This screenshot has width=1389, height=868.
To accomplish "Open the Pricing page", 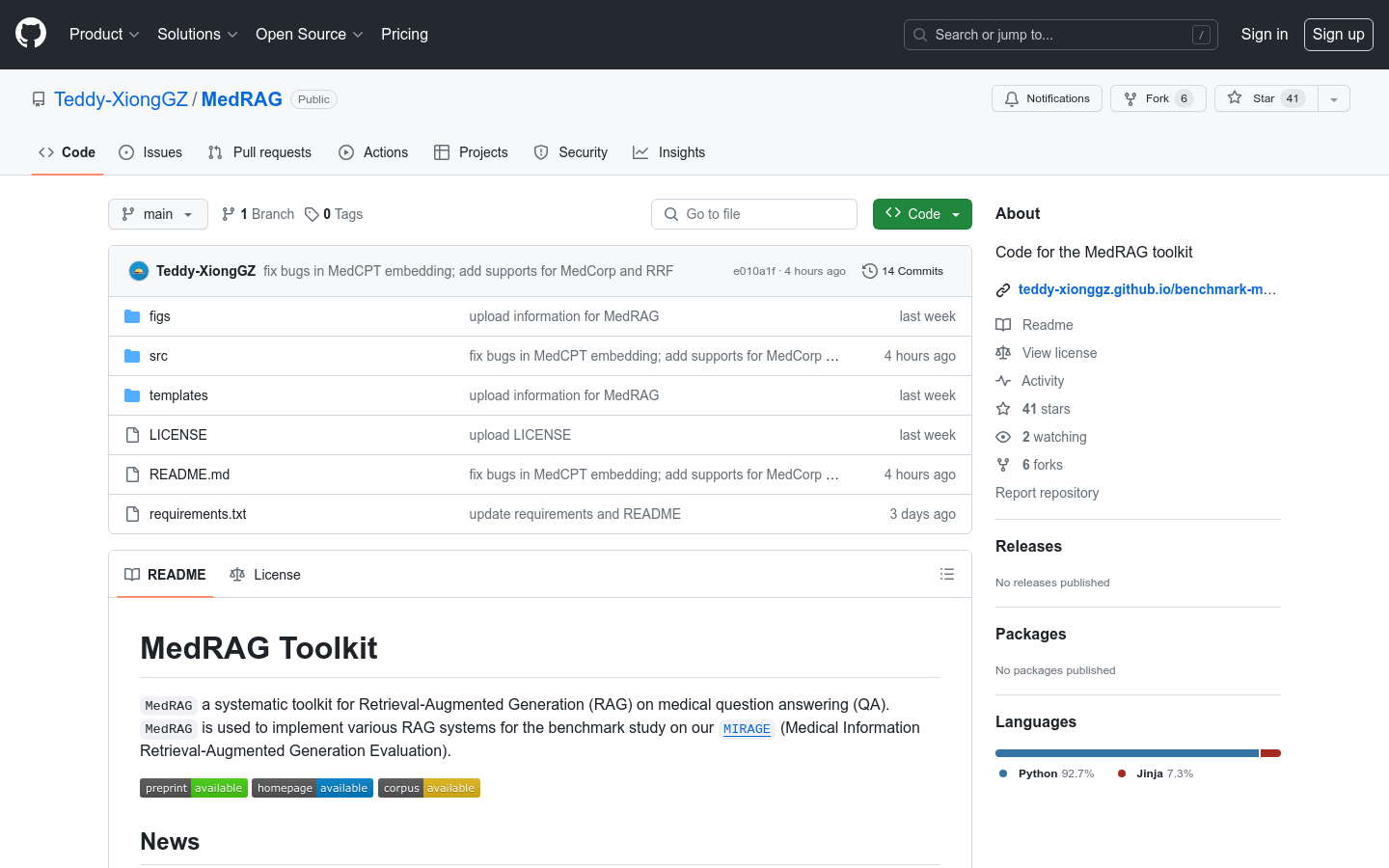I will 404,34.
